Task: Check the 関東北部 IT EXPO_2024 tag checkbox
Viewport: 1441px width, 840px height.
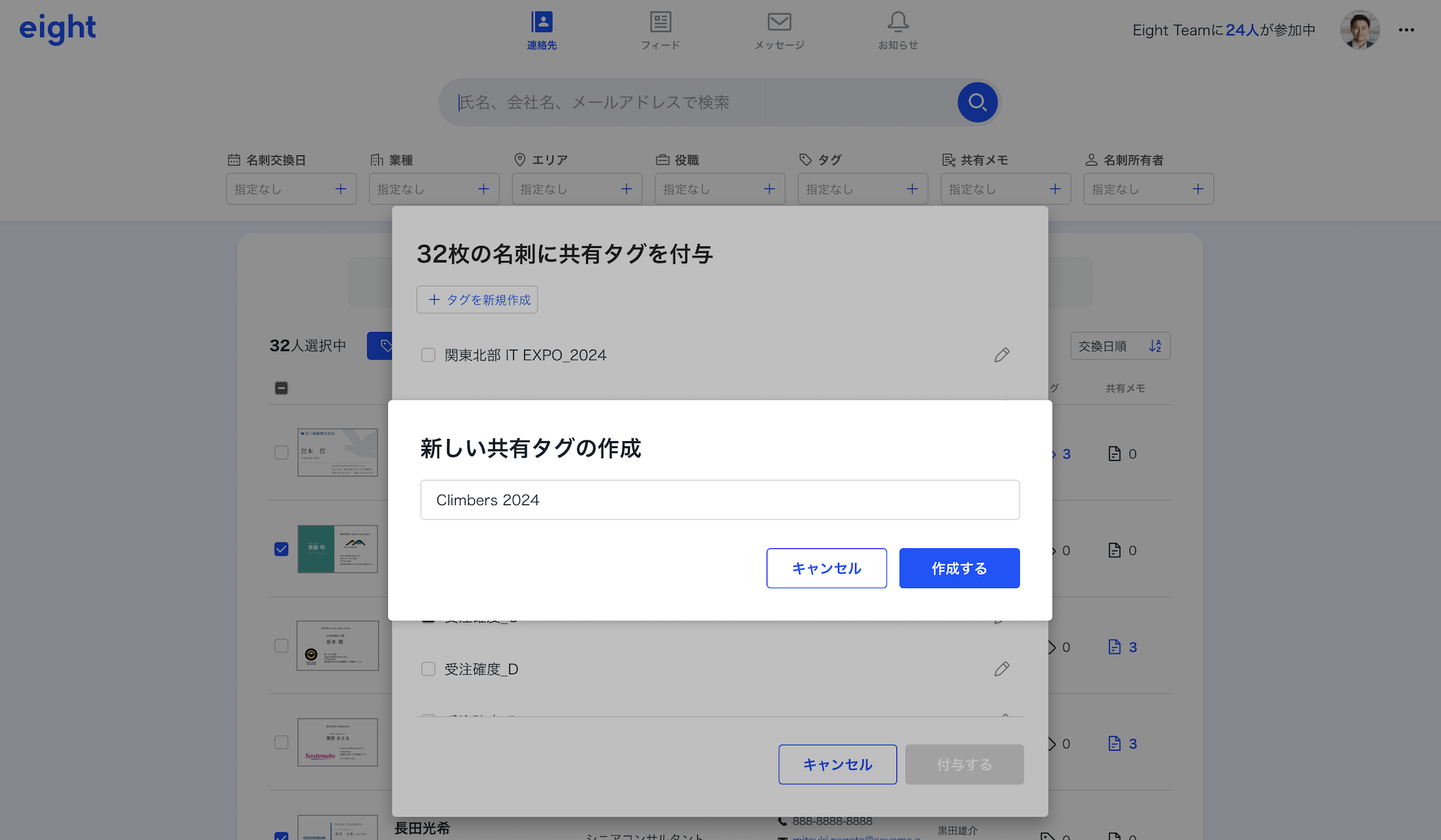Action: click(428, 355)
